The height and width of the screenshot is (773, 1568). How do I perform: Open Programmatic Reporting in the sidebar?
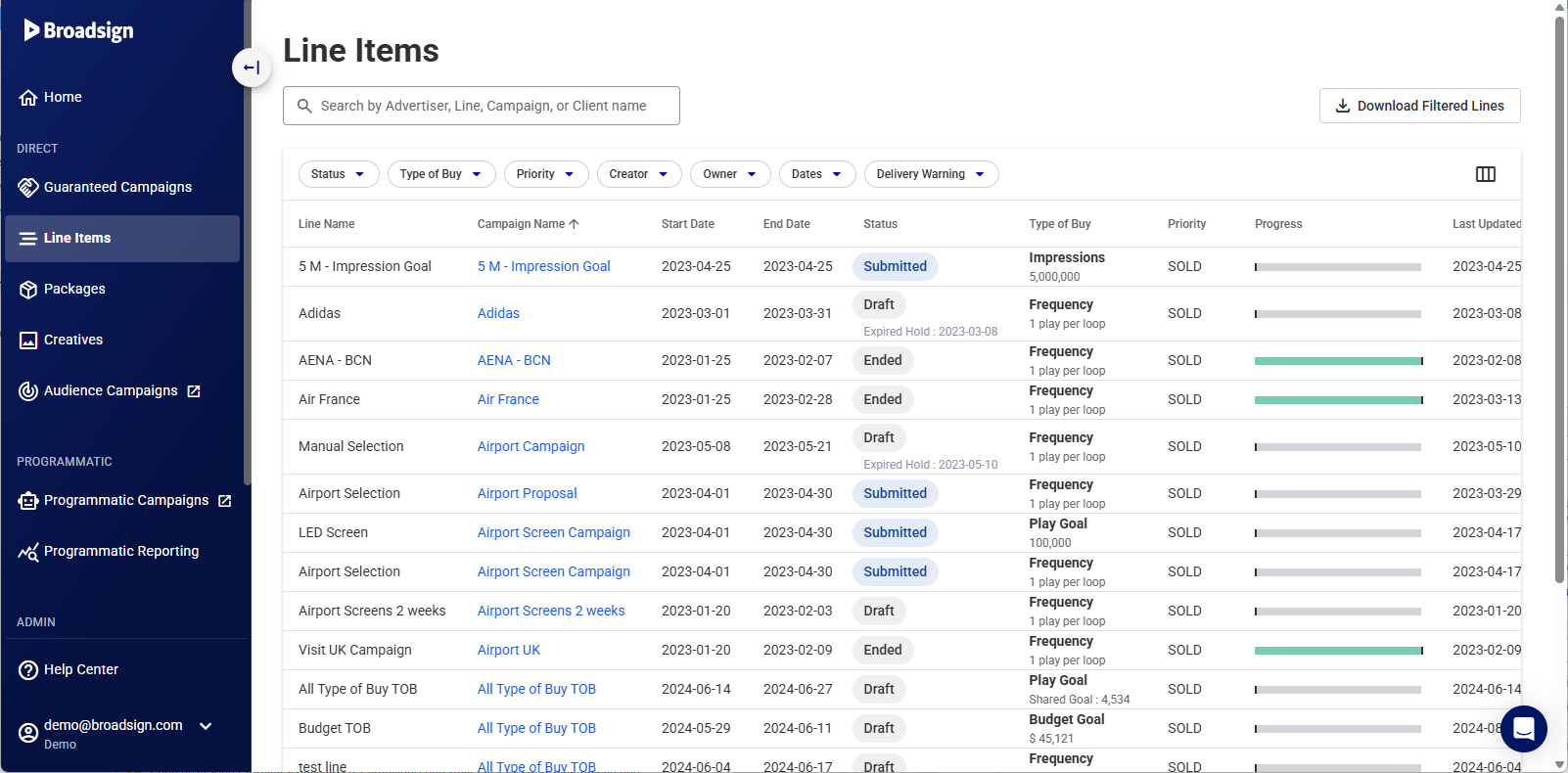pyautogui.click(x=120, y=552)
